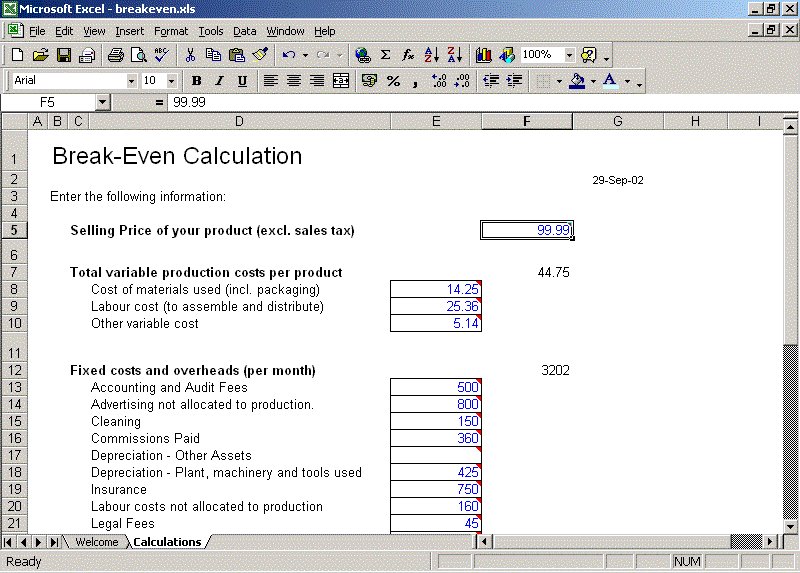Apply Currency style formatting

click(369, 81)
